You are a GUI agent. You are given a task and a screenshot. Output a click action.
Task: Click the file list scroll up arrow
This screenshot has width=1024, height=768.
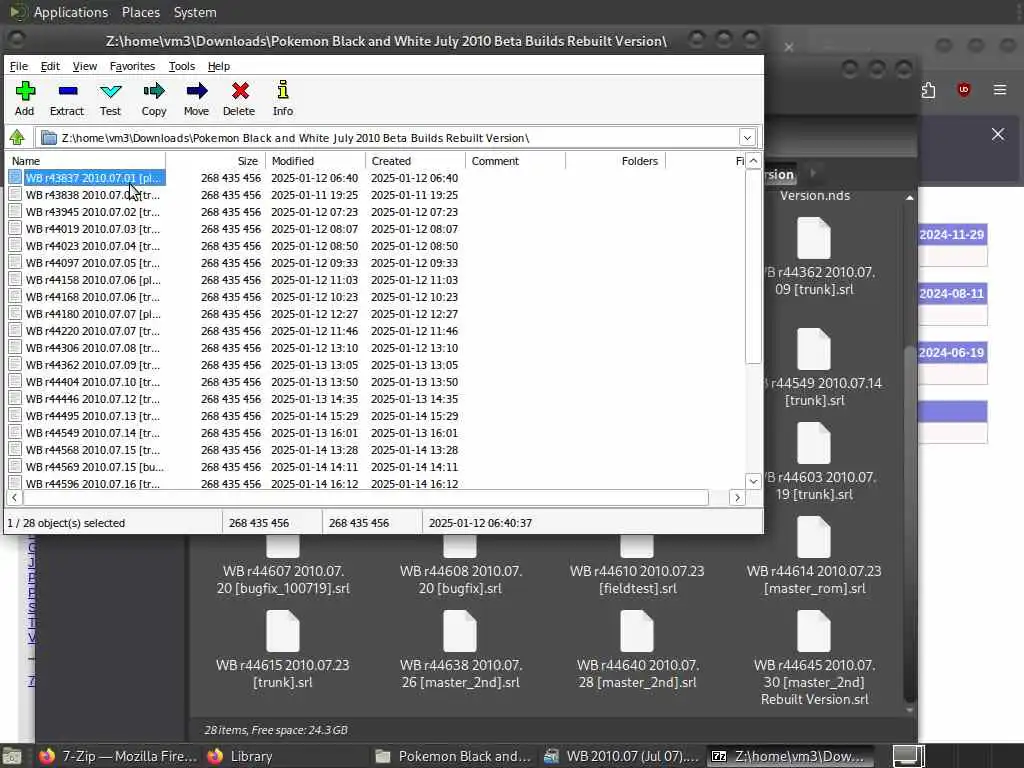[x=753, y=161]
